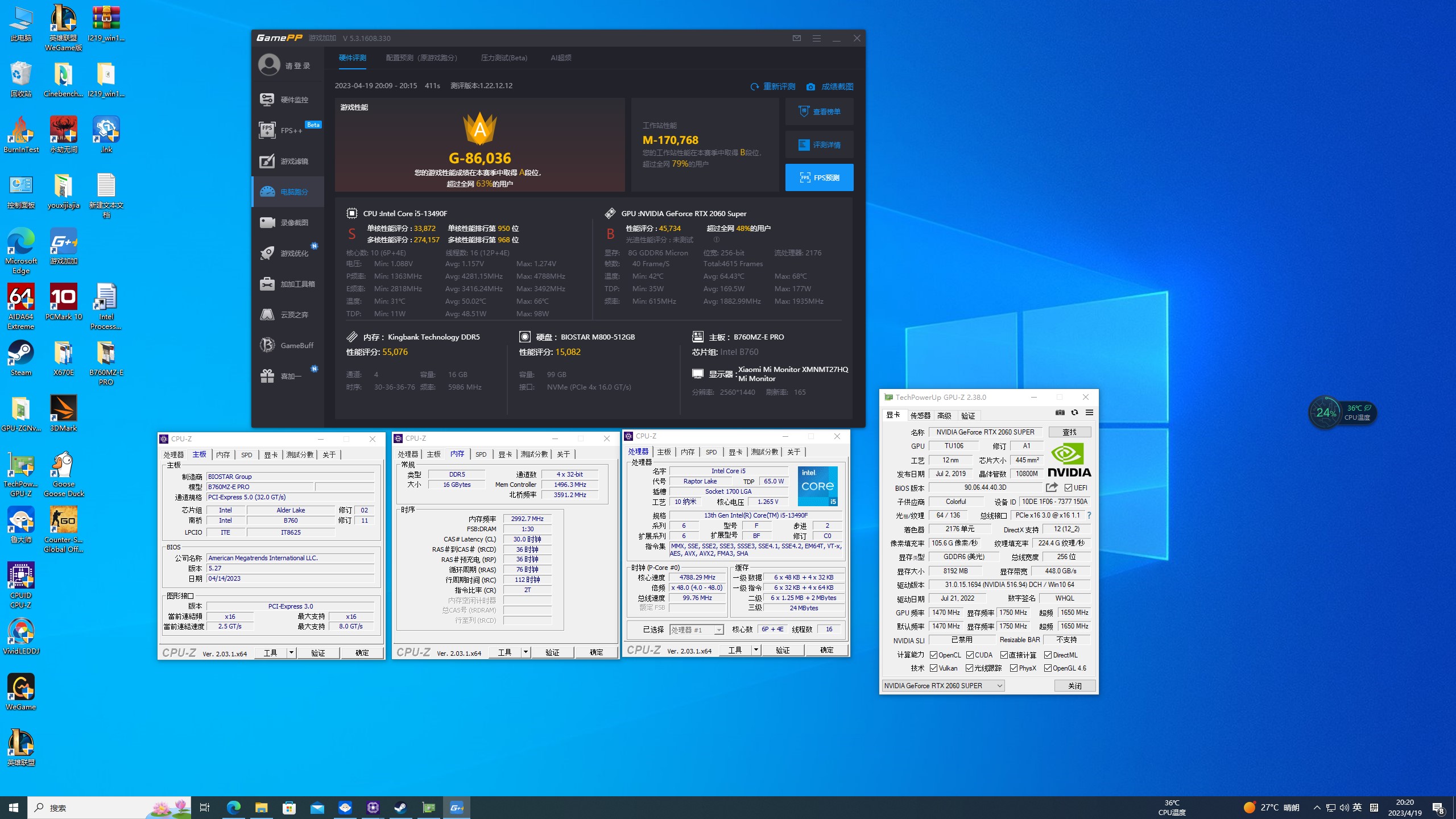
Task: Toggle OpenCL checkbox in GPU-Z
Action: tap(933, 655)
